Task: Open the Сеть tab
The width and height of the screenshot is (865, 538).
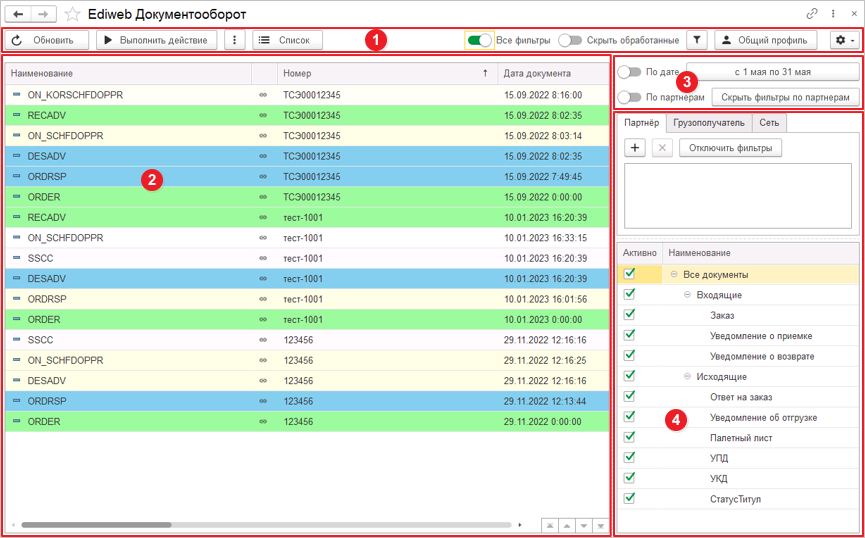Action: (x=769, y=123)
